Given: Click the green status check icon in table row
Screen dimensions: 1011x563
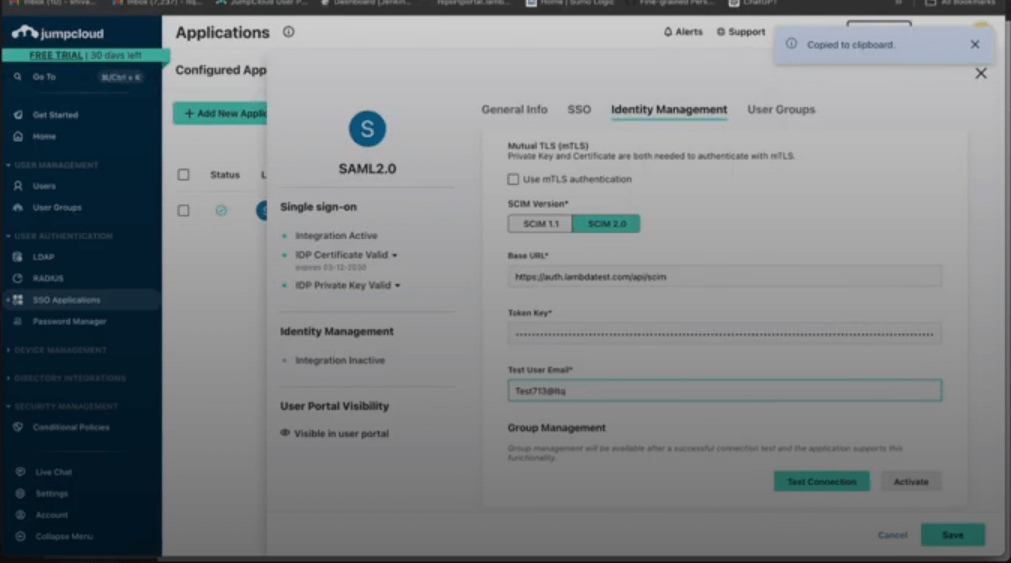Looking at the screenshot, I should [x=221, y=210].
